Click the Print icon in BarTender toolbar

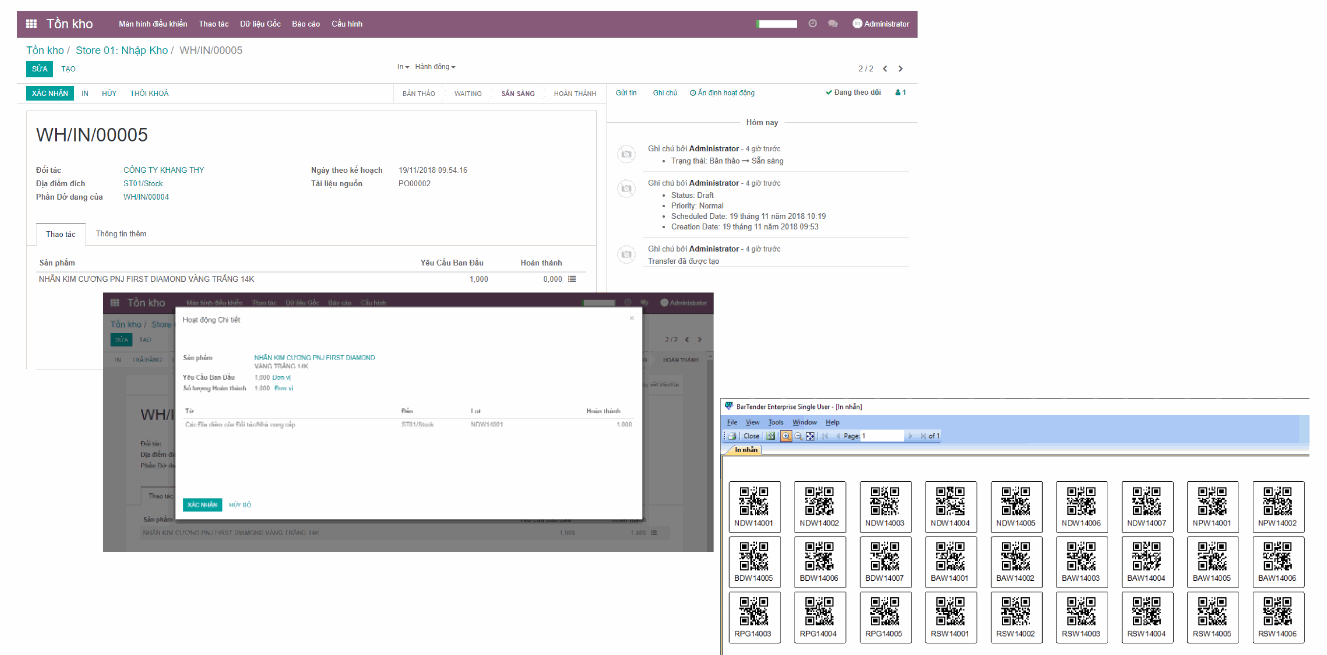[733, 434]
